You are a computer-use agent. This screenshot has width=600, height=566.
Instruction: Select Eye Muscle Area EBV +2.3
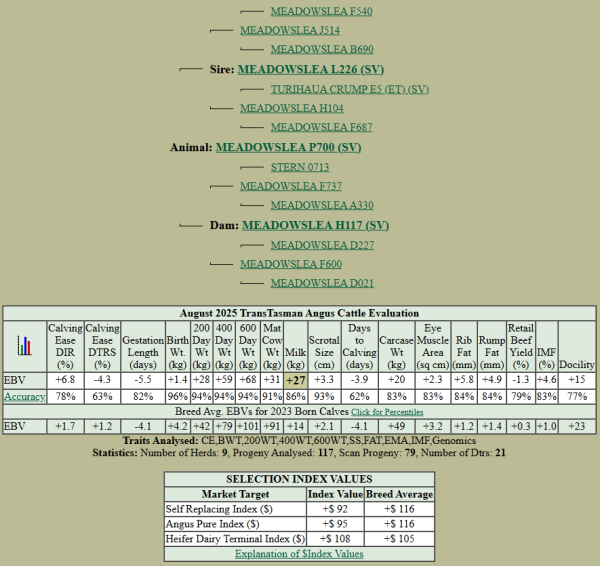(433, 380)
